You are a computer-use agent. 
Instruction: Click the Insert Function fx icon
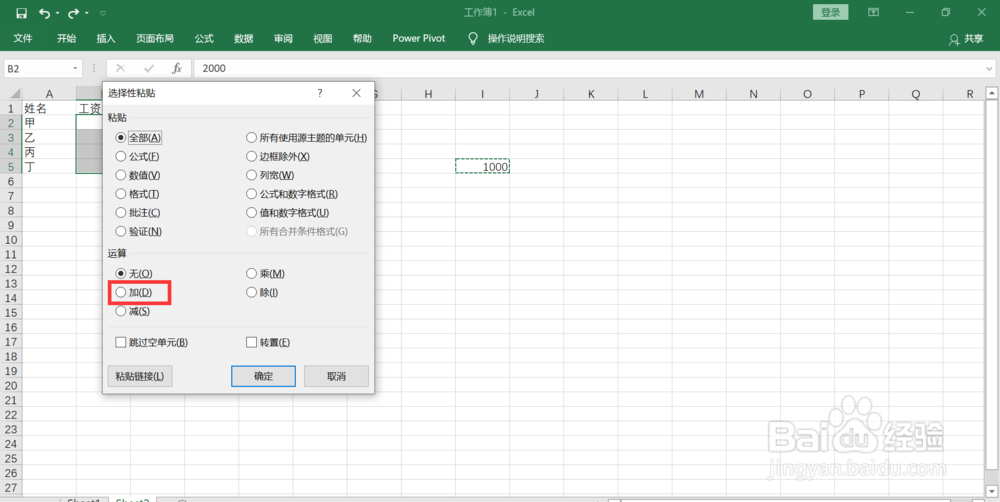pyautogui.click(x=177, y=68)
